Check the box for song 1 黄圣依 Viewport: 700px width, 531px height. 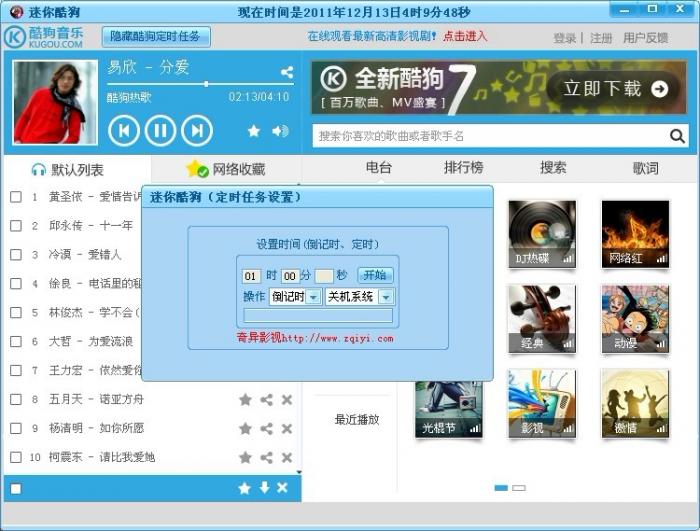tap(16, 197)
